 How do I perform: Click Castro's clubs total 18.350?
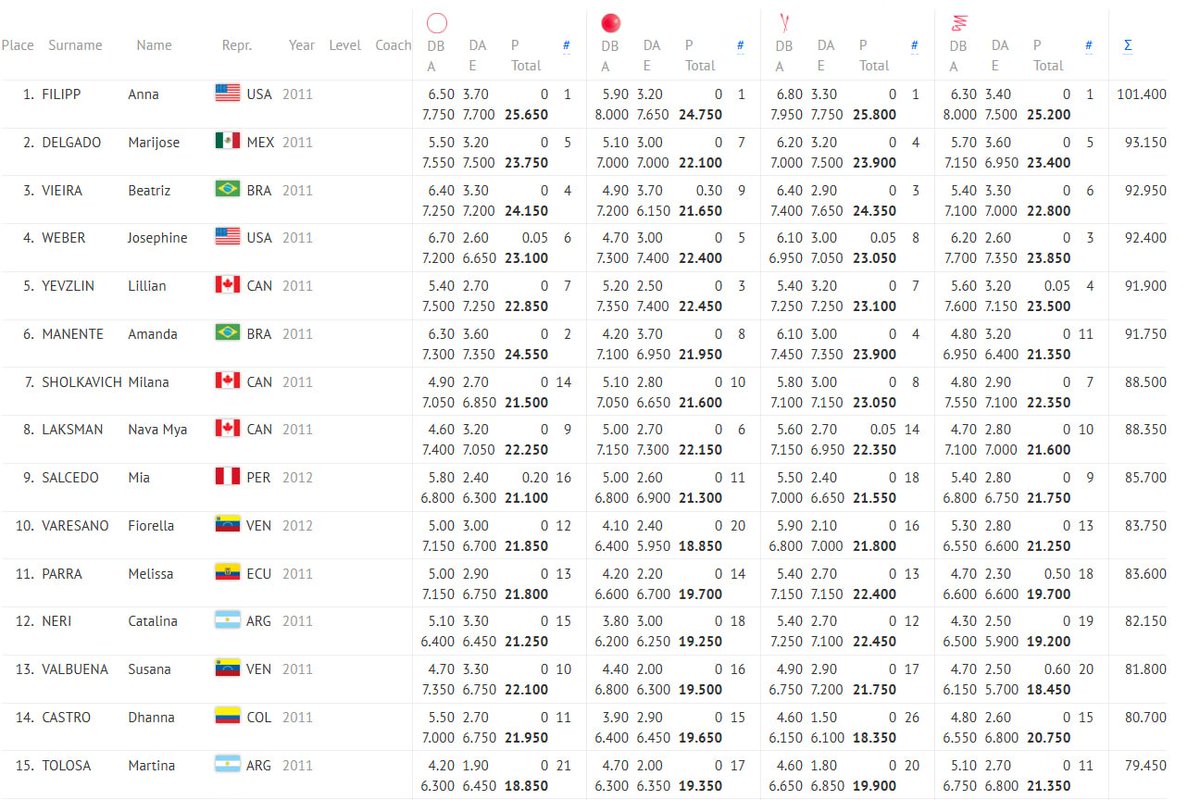pyautogui.click(x=875, y=738)
